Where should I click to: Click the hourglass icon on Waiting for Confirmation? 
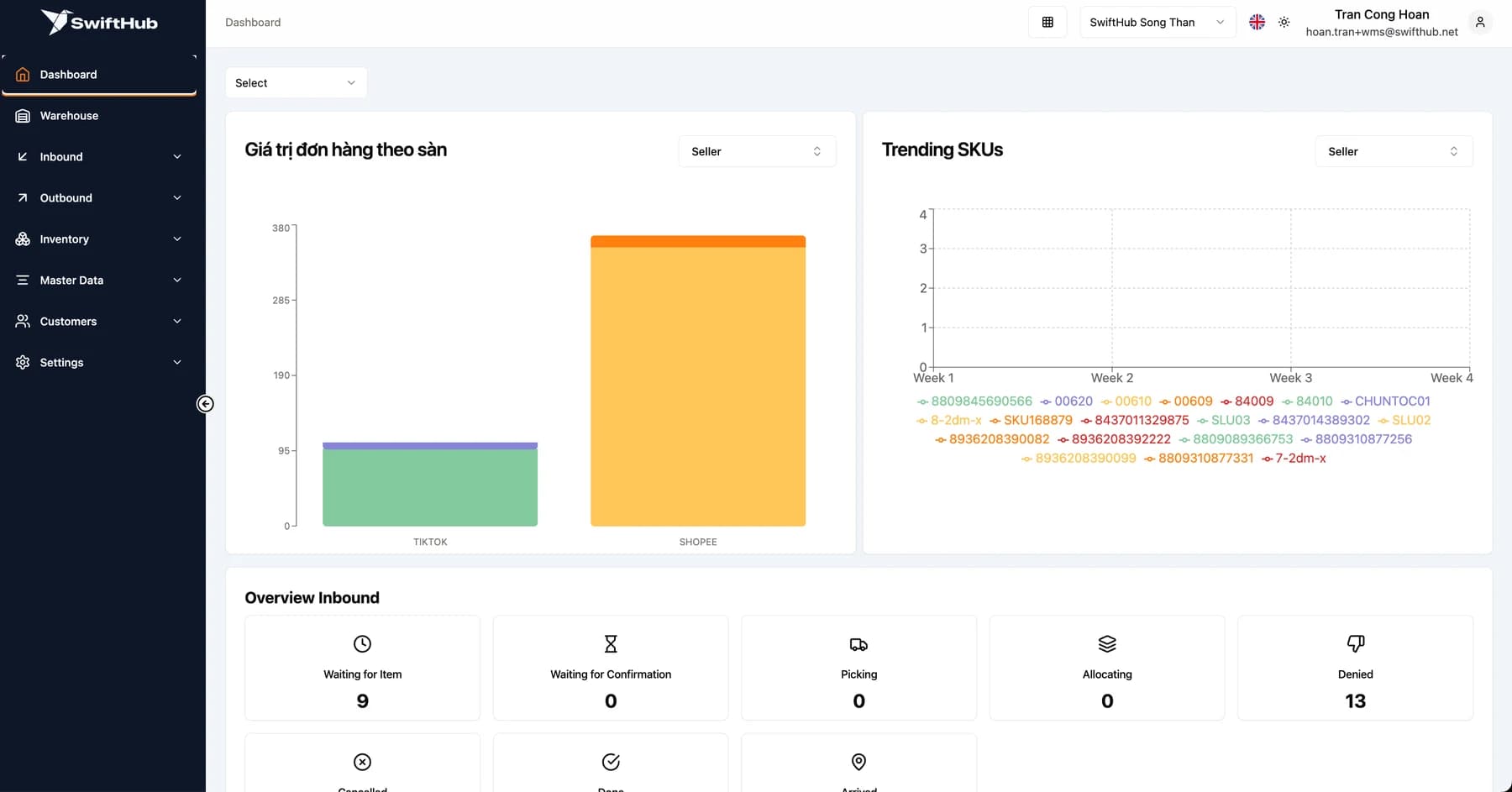point(611,644)
